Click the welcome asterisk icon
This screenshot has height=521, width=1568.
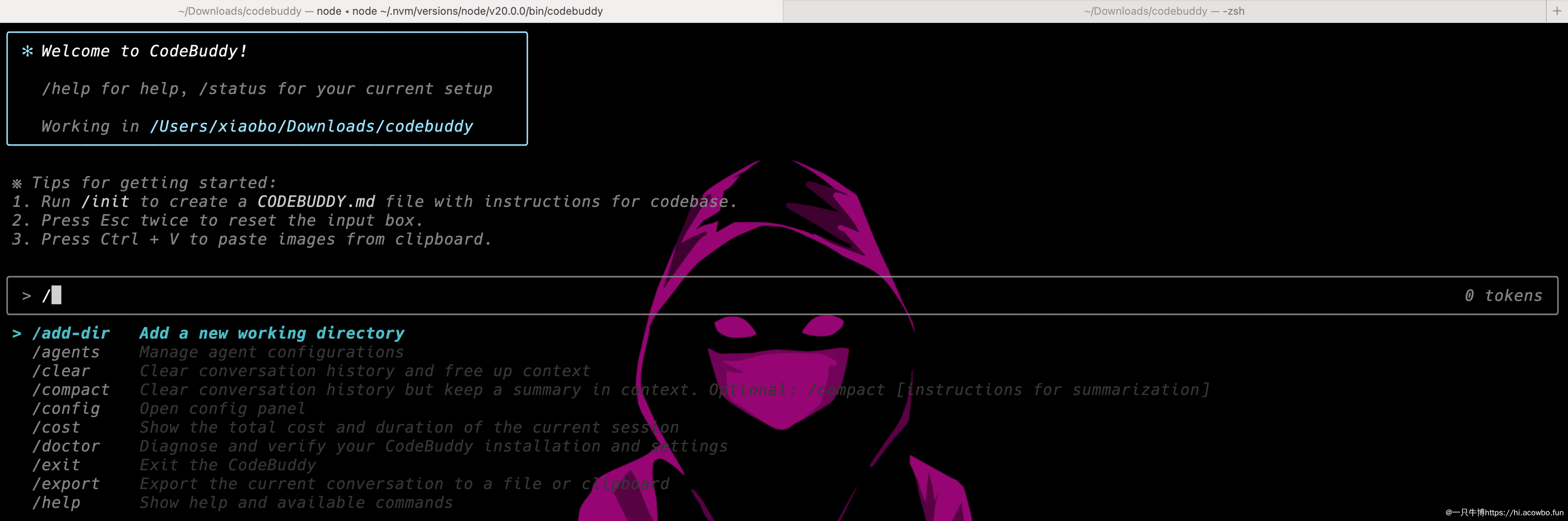(x=27, y=51)
